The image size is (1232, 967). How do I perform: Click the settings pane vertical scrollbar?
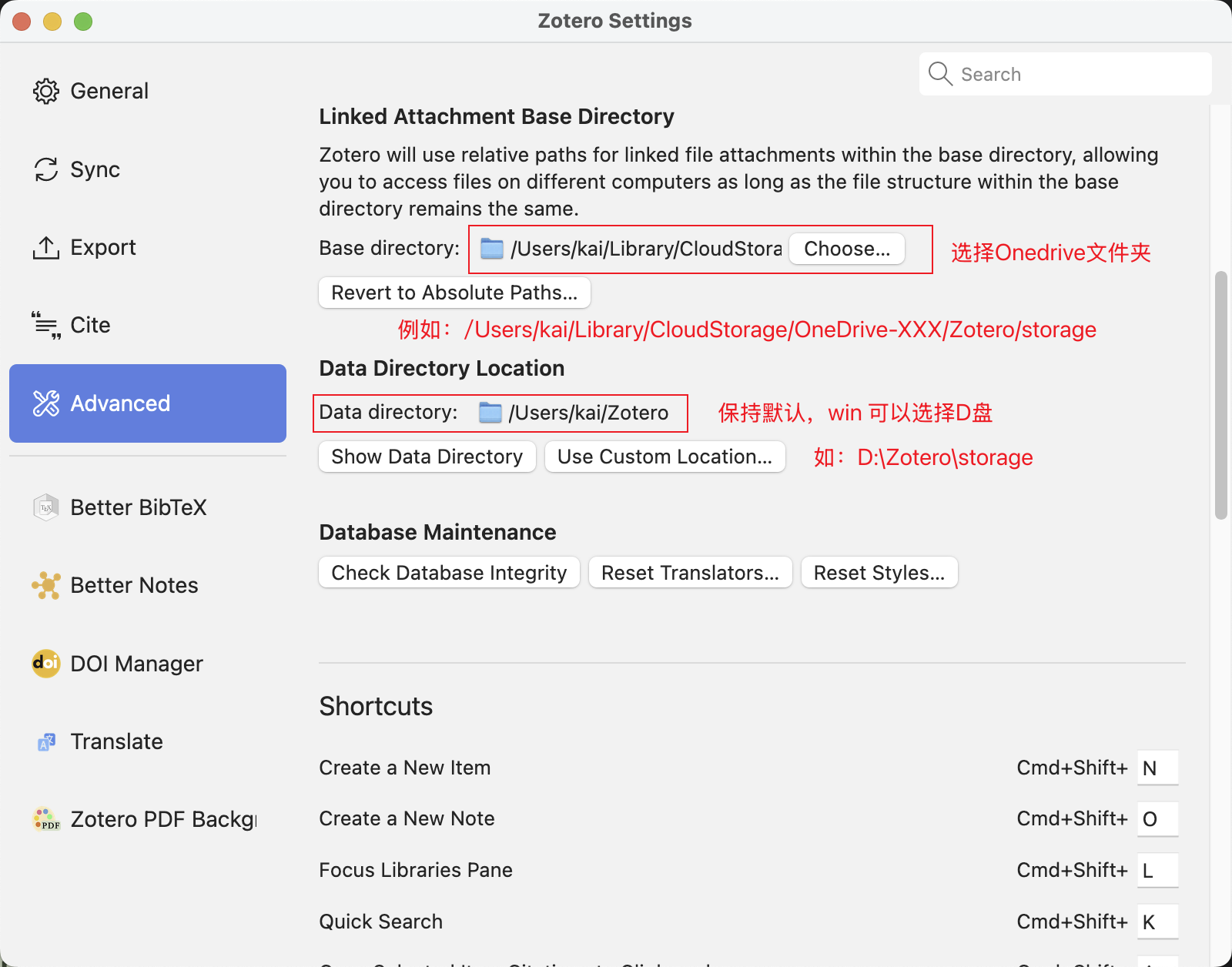click(1221, 395)
